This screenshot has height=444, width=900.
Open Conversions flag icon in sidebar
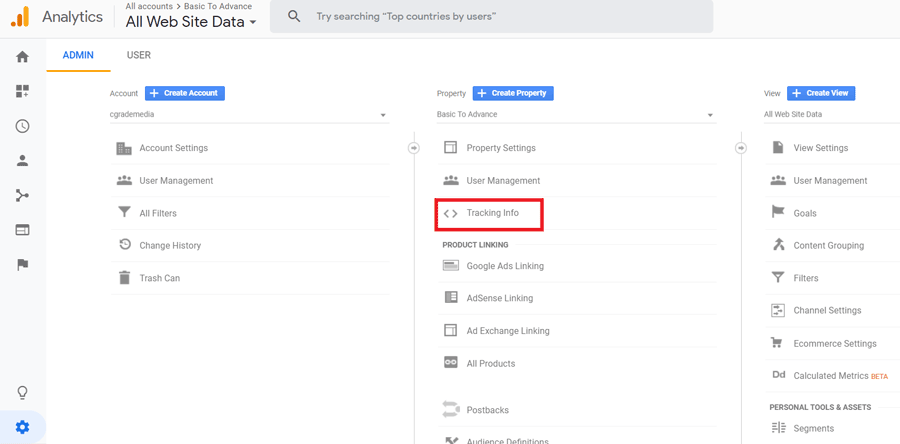coord(22,265)
